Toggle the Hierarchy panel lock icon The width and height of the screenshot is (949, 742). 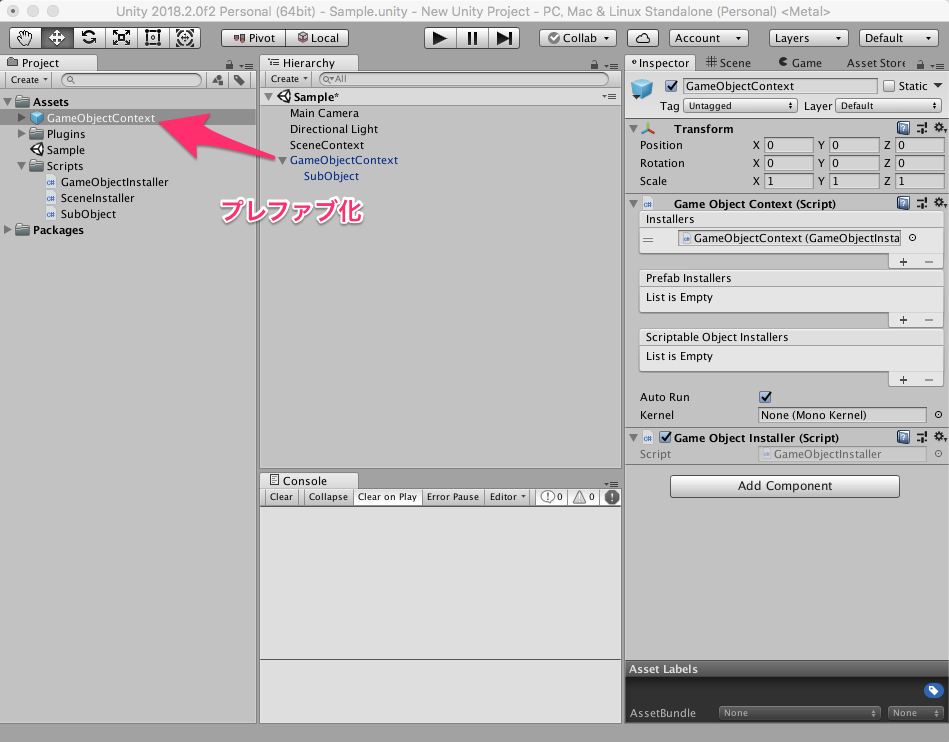pos(594,64)
